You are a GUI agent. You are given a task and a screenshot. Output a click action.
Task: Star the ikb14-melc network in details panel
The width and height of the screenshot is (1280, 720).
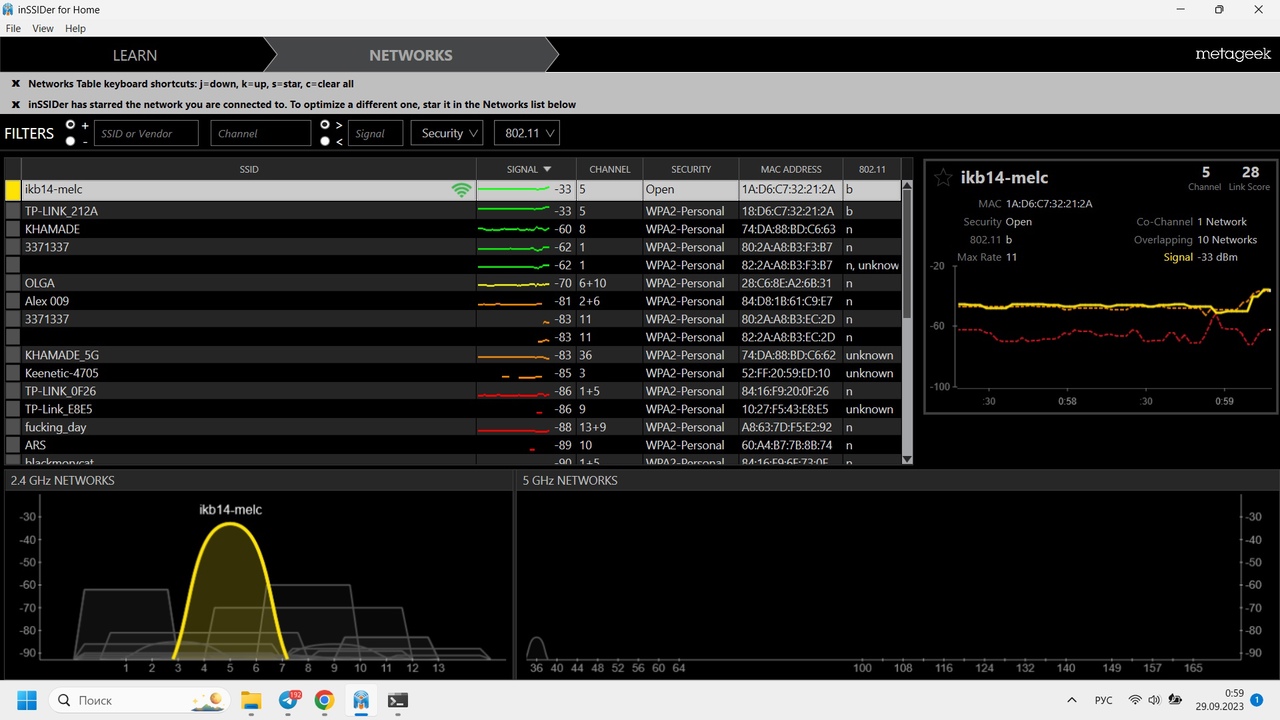point(942,178)
